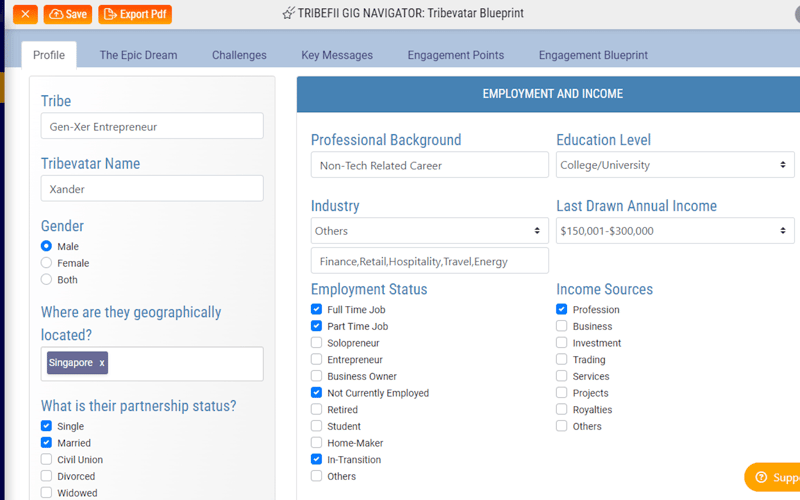The width and height of the screenshot is (800, 500).
Task: Click the Tribevatar Name field
Action: (152, 188)
